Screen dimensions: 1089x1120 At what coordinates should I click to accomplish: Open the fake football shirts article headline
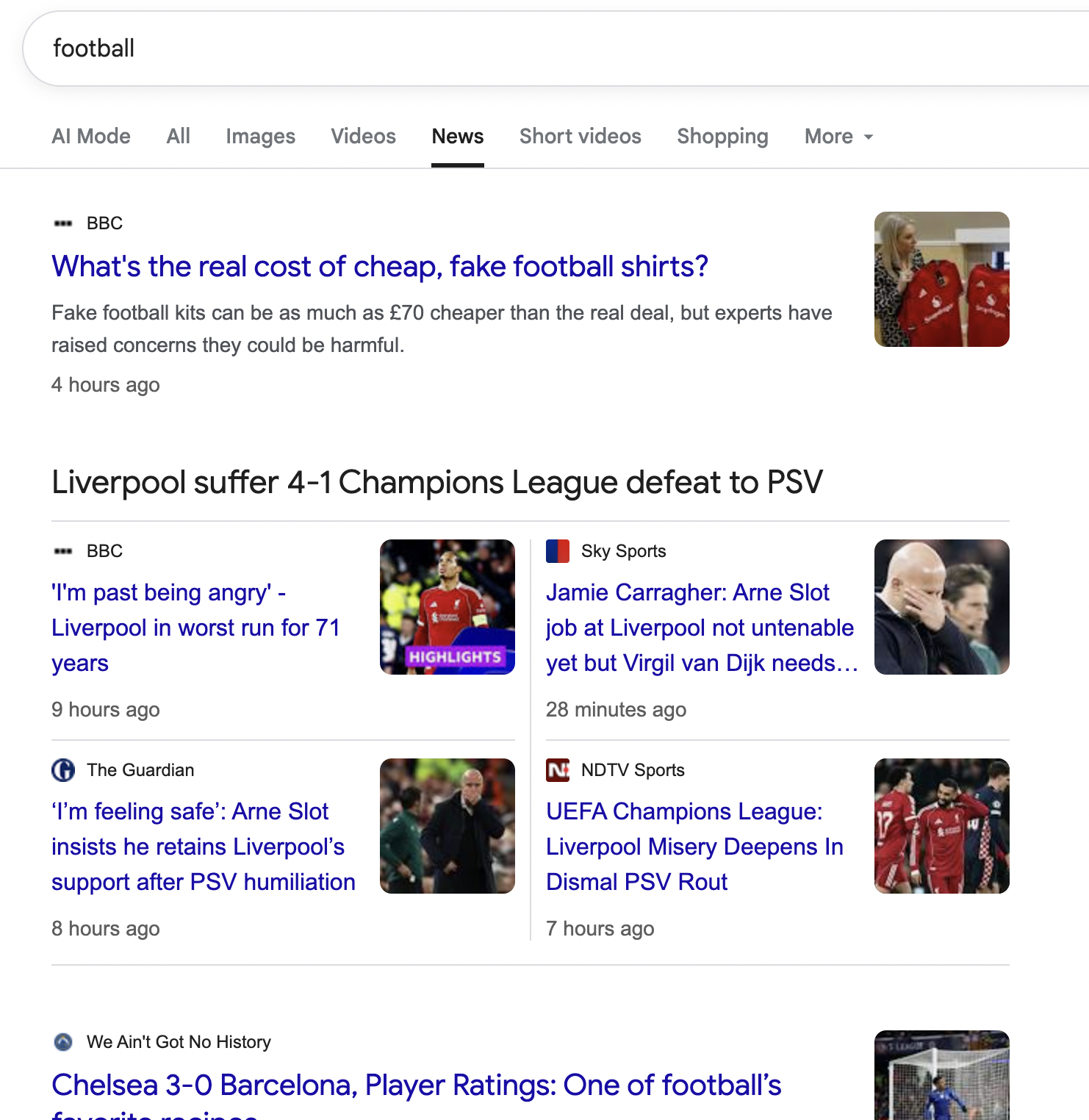(x=379, y=267)
